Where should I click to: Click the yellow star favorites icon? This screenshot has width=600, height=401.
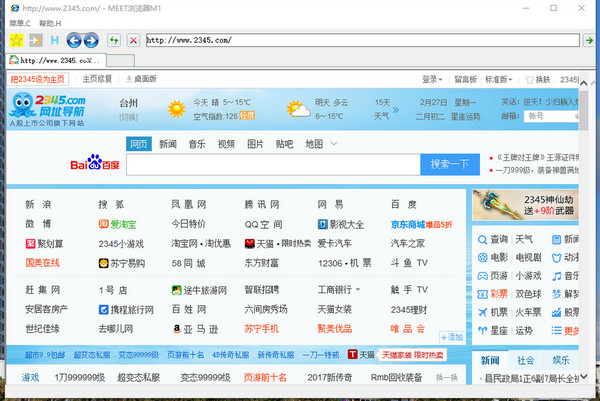click(x=16, y=40)
